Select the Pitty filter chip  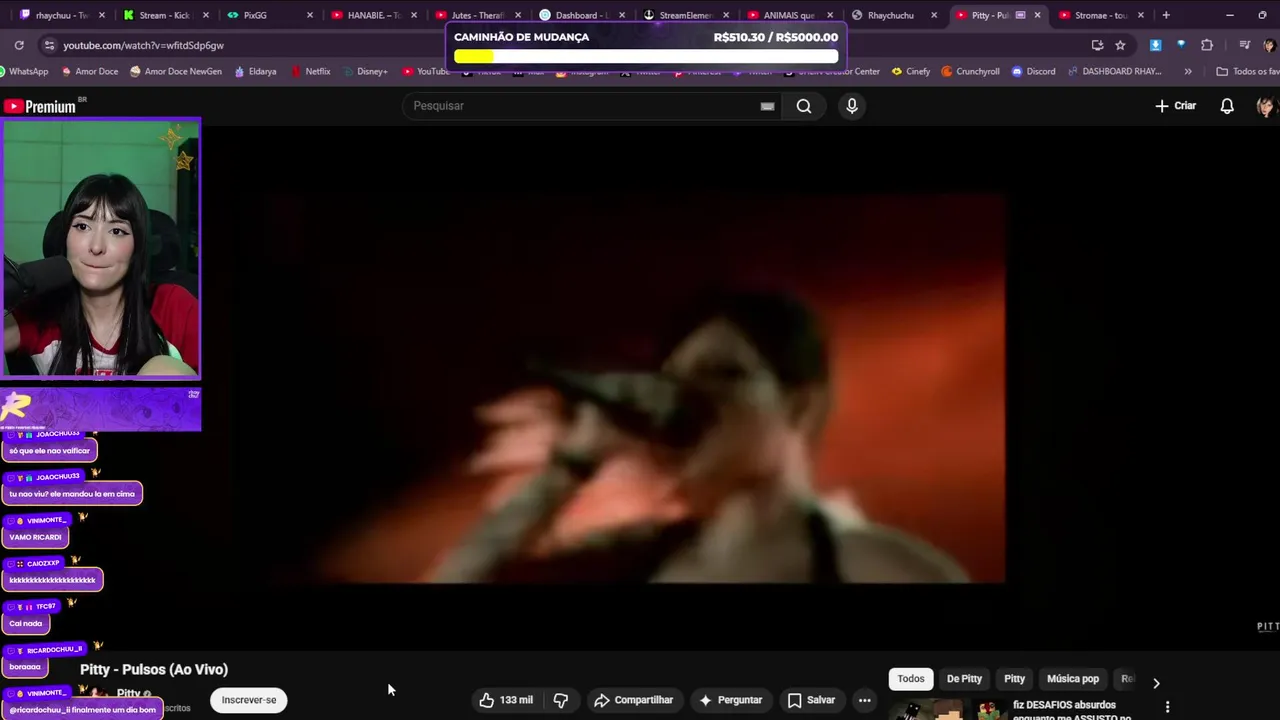pyautogui.click(x=1015, y=679)
